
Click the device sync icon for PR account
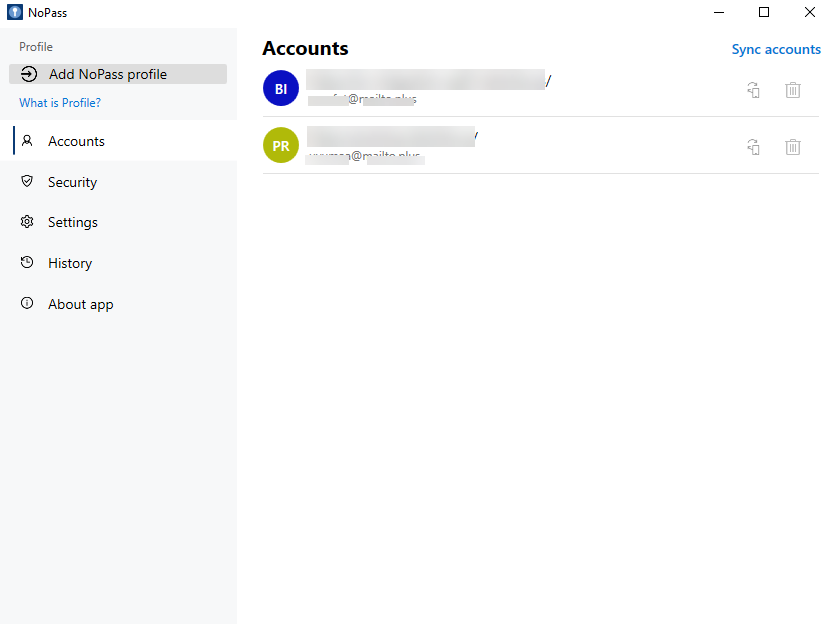[x=753, y=147]
